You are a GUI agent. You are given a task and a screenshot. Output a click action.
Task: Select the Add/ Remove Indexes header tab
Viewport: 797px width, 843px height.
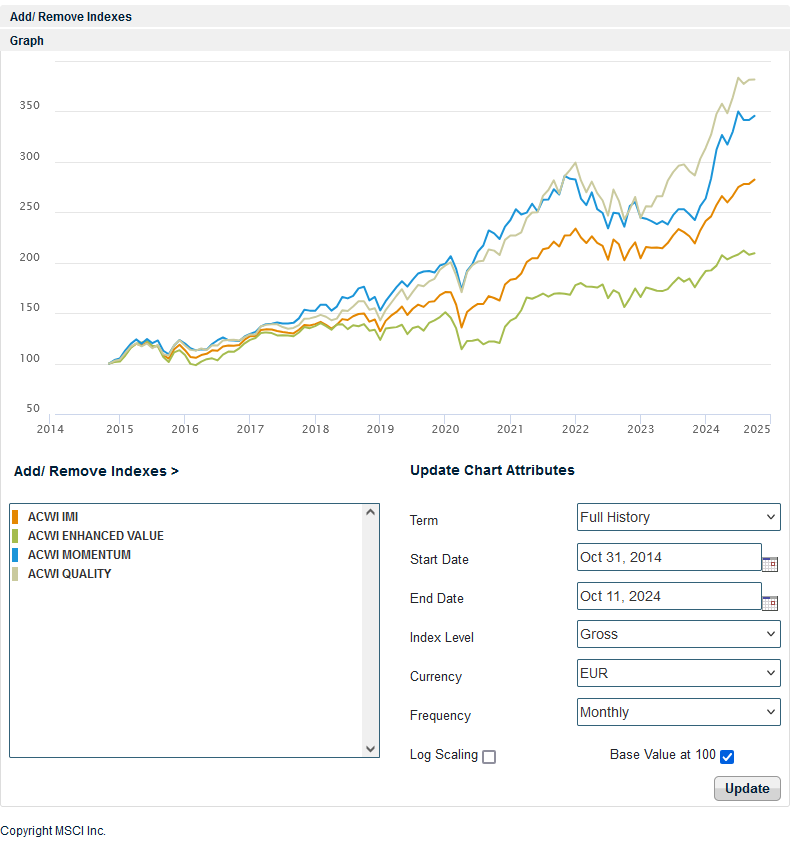point(71,17)
